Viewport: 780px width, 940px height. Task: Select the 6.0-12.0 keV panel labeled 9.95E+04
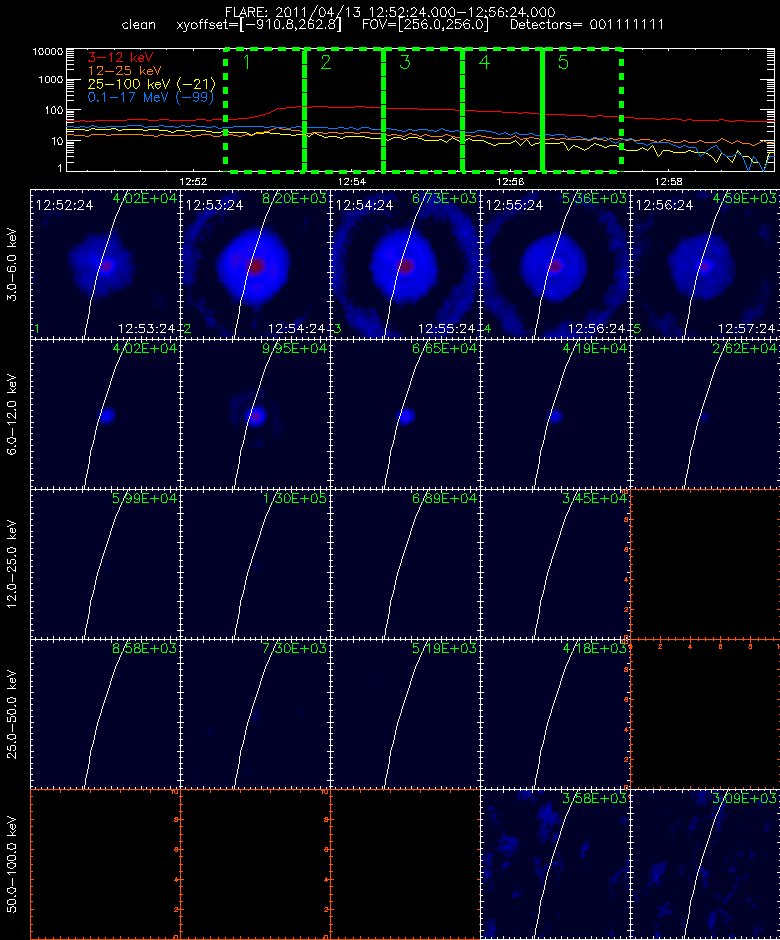[x=255, y=414]
